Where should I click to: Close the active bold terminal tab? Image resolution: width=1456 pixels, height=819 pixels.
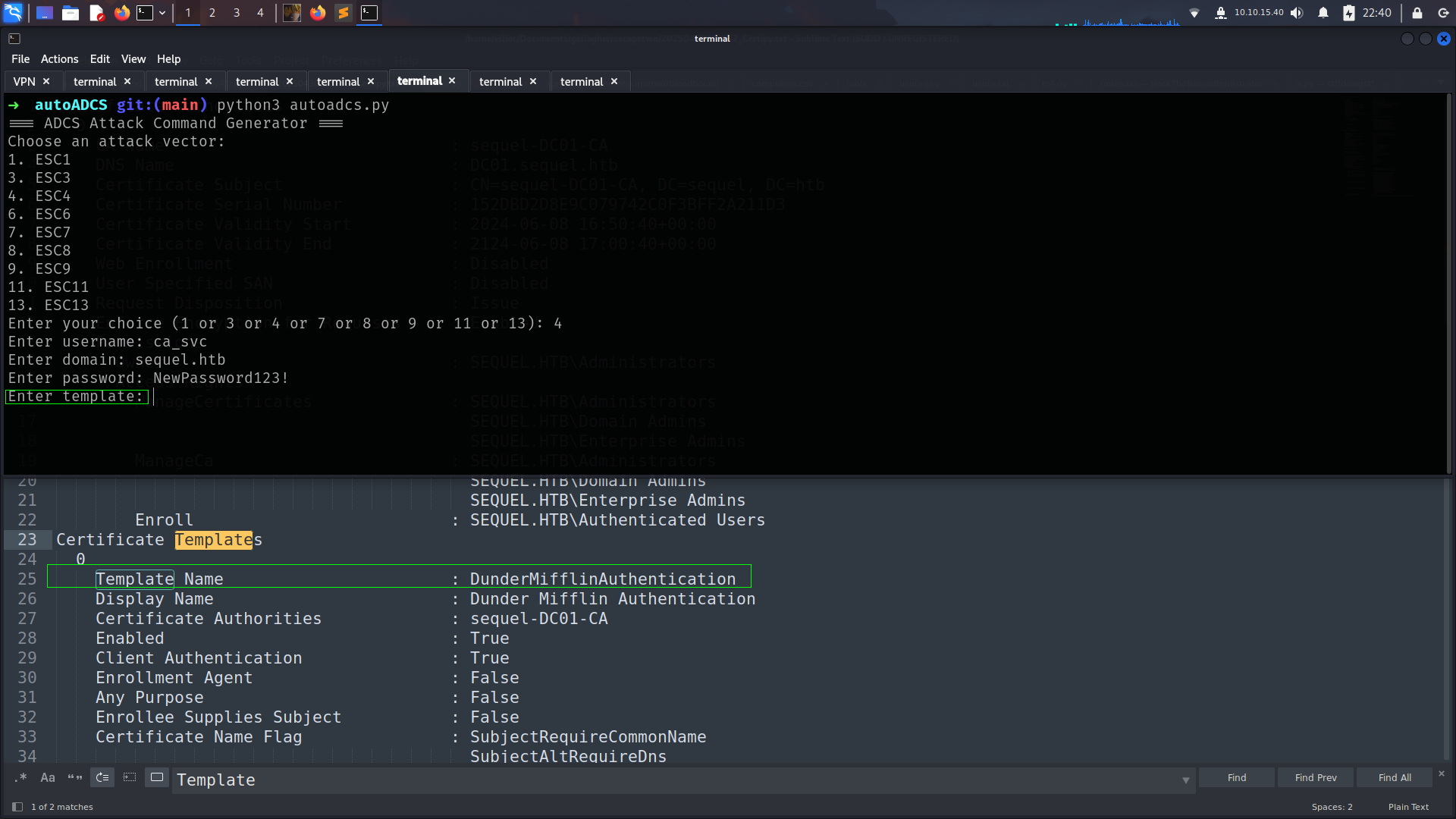pyautogui.click(x=452, y=80)
